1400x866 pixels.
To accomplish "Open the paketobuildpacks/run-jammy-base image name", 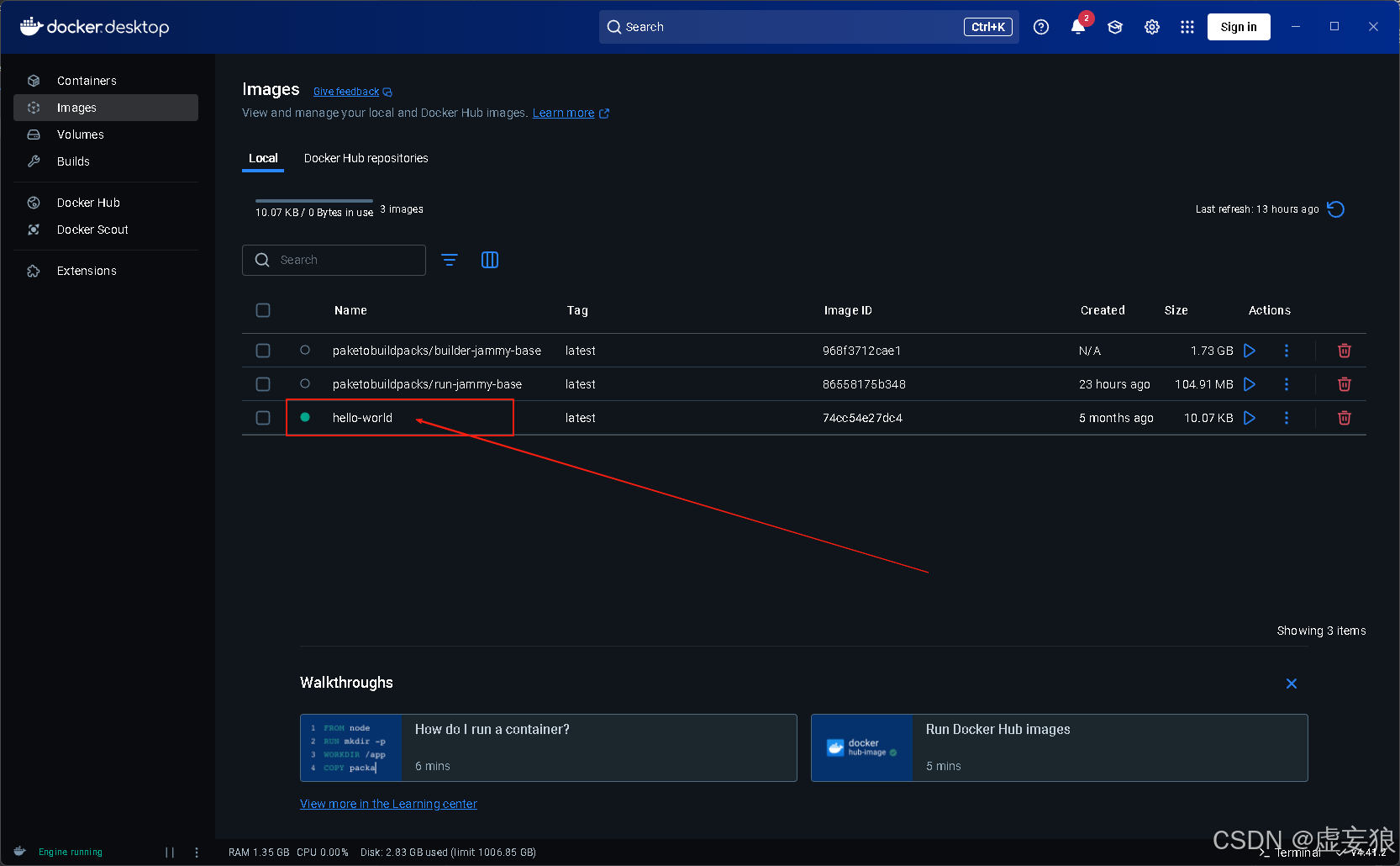I will coord(427,384).
